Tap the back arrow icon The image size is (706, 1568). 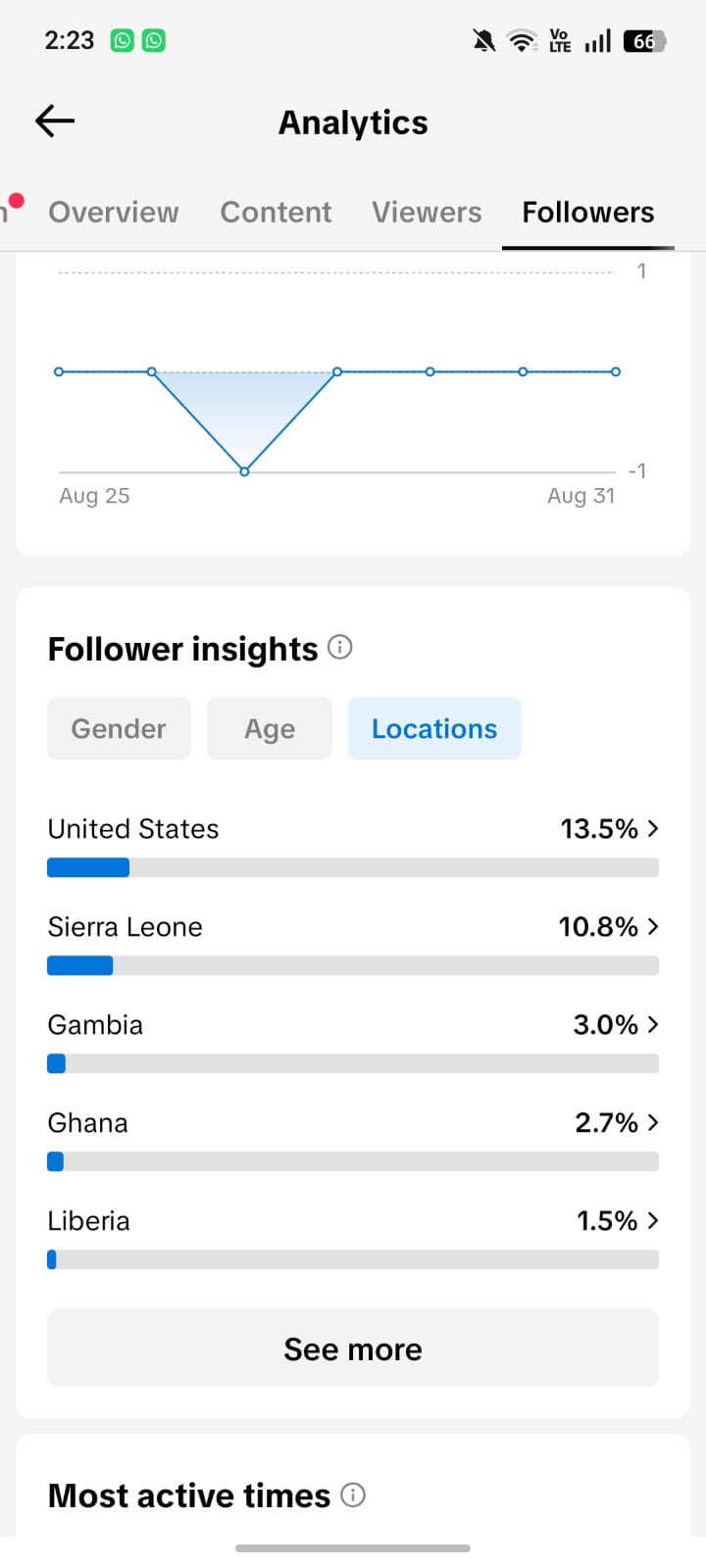click(55, 121)
